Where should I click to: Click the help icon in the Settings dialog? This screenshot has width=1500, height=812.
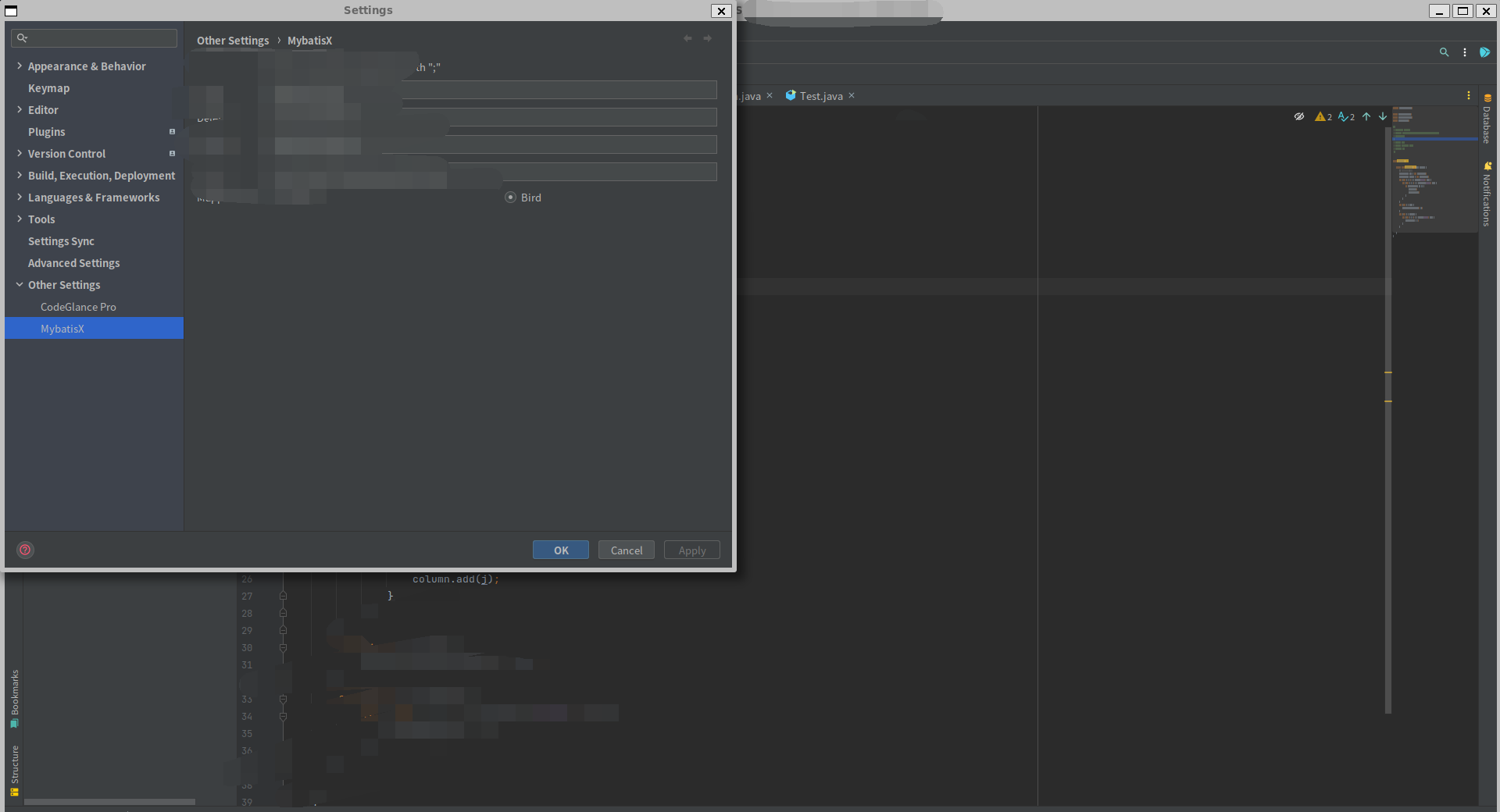pyautogui.click(x=25, y=550)
